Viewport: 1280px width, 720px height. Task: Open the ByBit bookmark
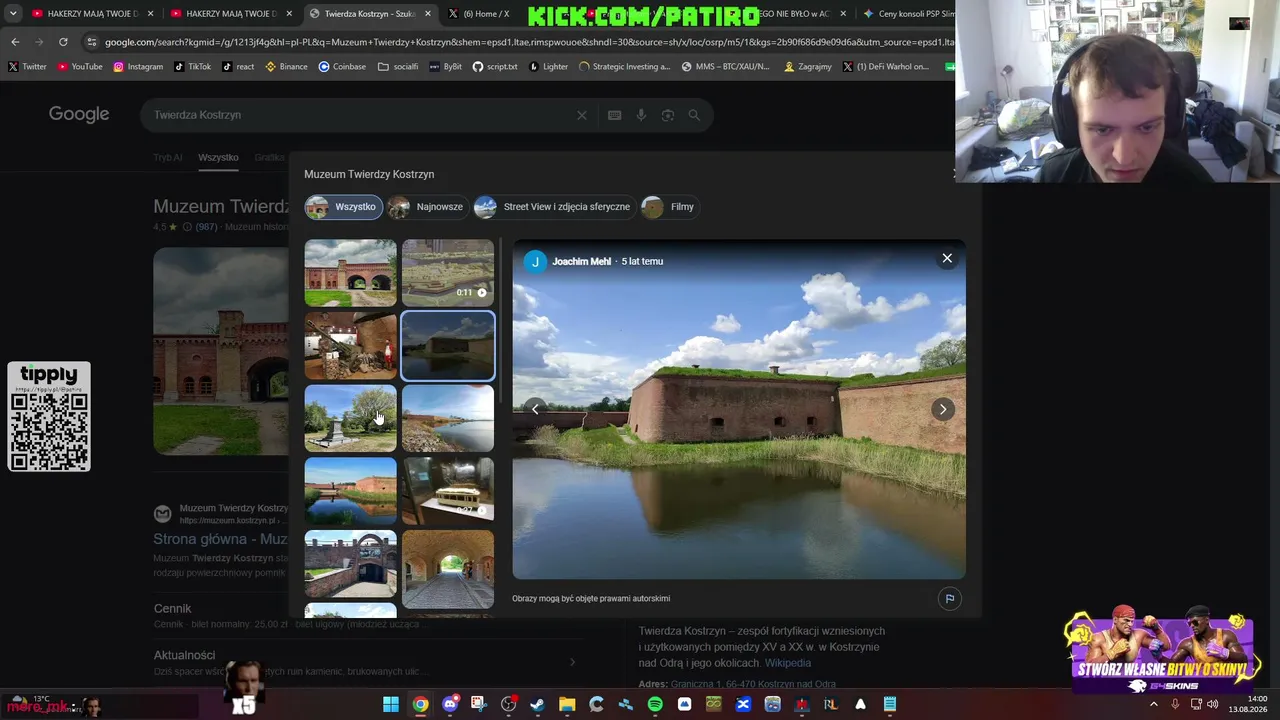[x=445, y=67]
